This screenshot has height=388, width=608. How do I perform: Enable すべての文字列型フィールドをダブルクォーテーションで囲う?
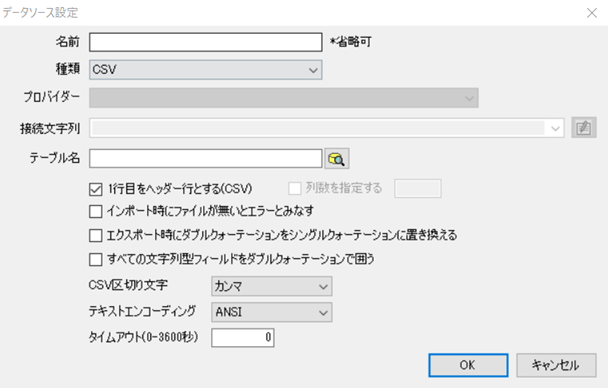95,259
